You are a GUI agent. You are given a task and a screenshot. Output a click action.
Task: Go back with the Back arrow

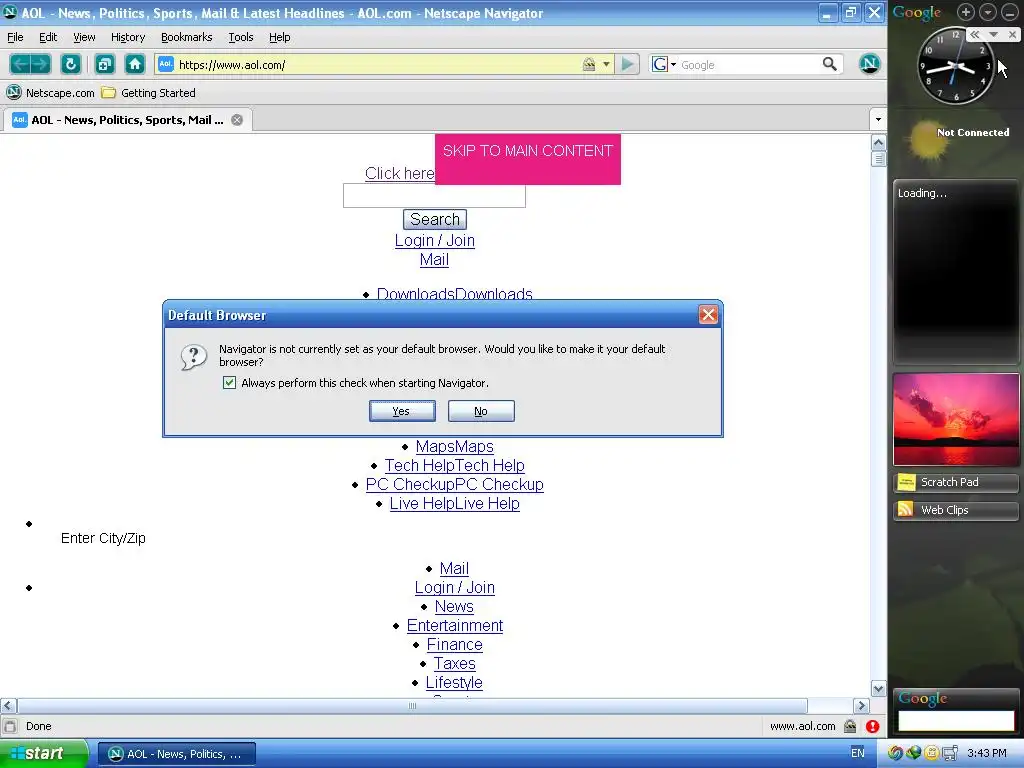tap(20, 64)
